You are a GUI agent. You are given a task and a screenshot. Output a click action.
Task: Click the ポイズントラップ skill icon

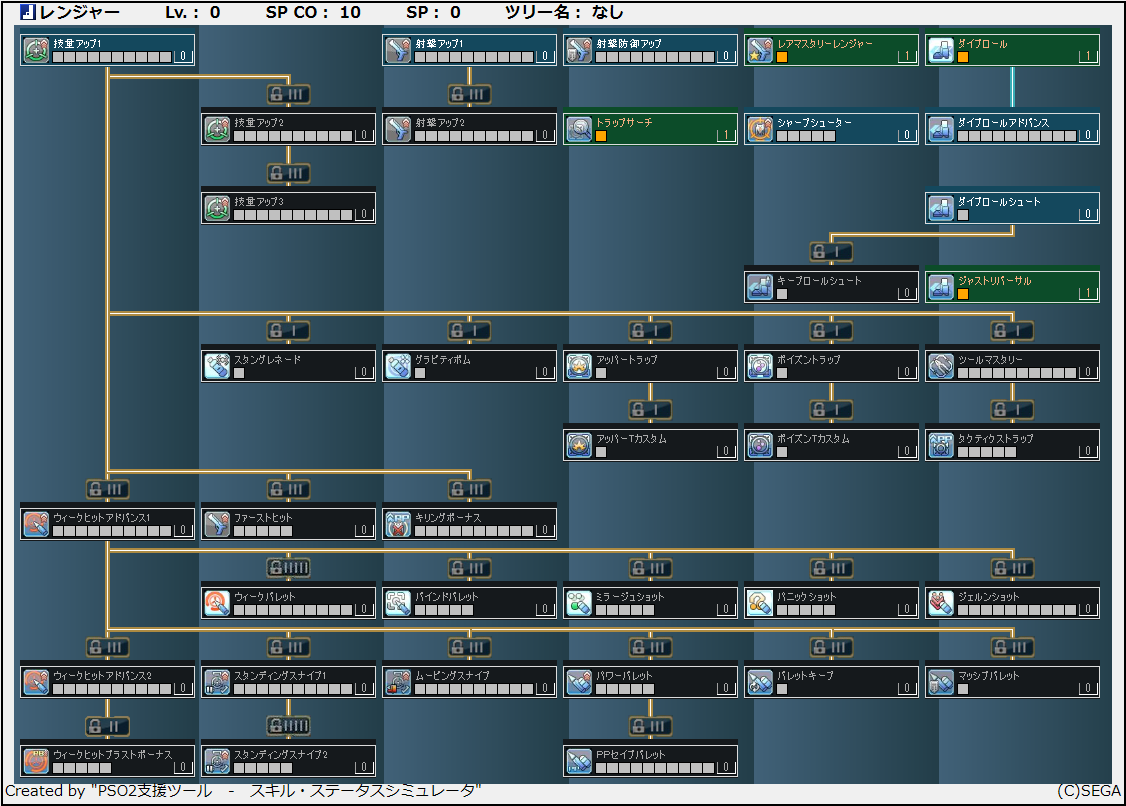click(x=761, y=366)
